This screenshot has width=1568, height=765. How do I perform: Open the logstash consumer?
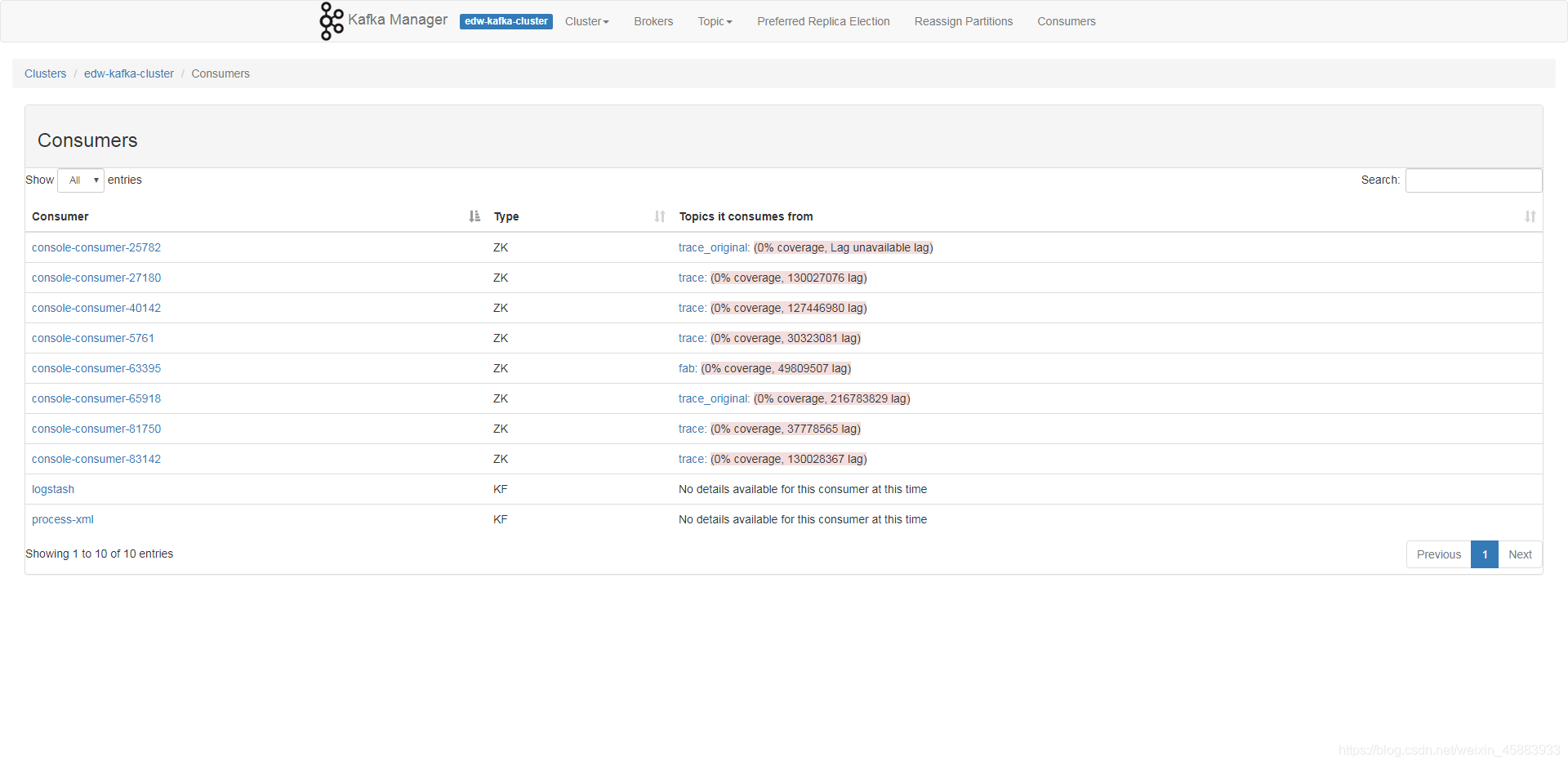click(x=53, y=489)
